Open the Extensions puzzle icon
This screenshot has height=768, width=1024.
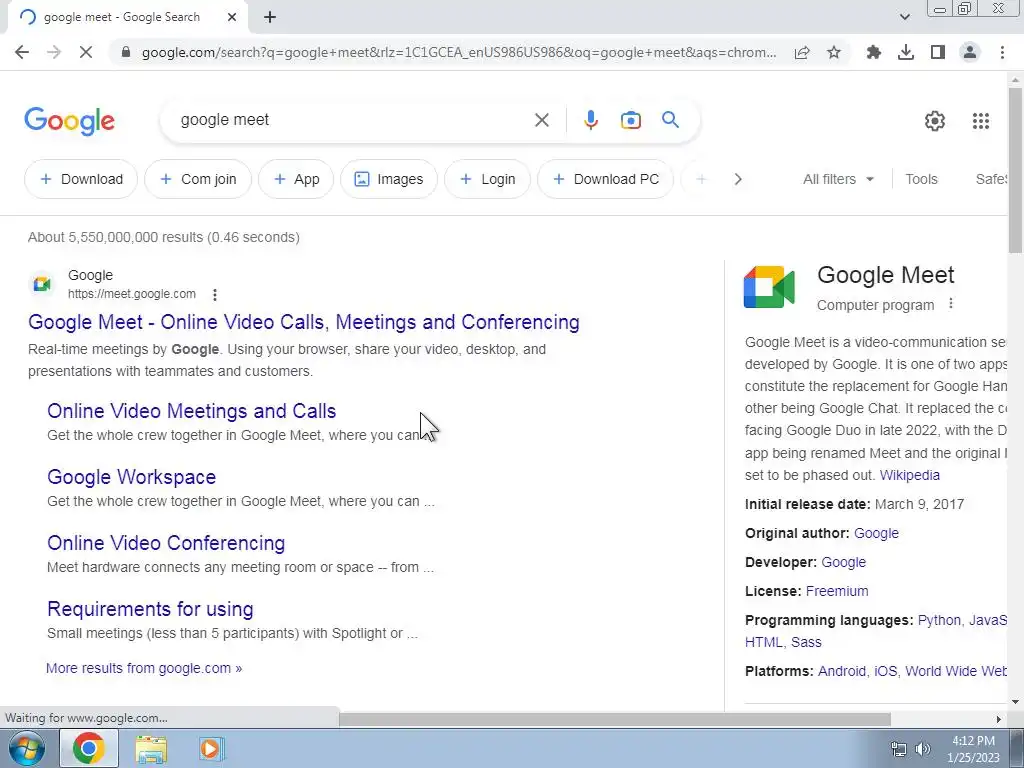pos(874,52)
